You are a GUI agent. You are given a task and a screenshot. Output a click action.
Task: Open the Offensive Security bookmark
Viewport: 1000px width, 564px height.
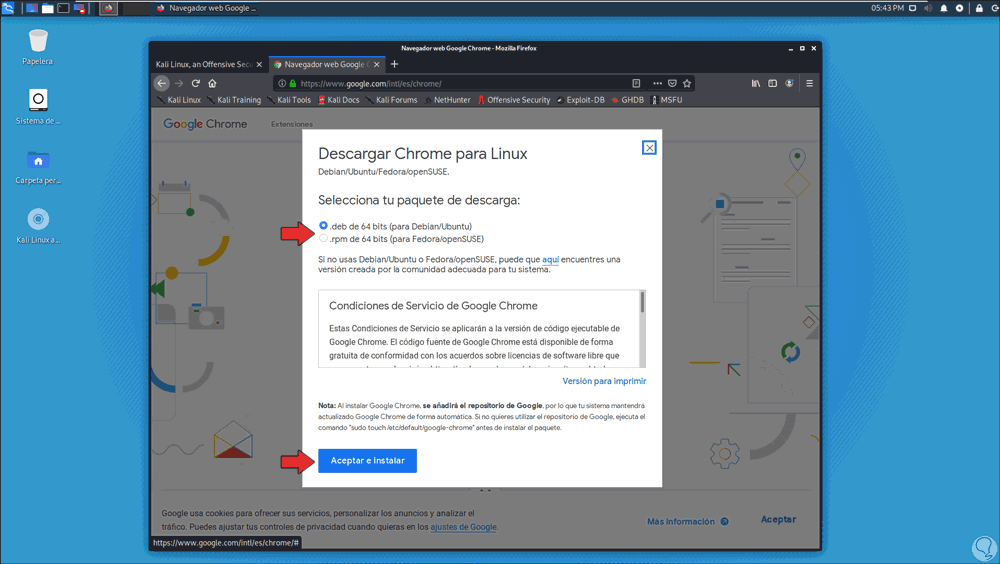tap(513, 100)
